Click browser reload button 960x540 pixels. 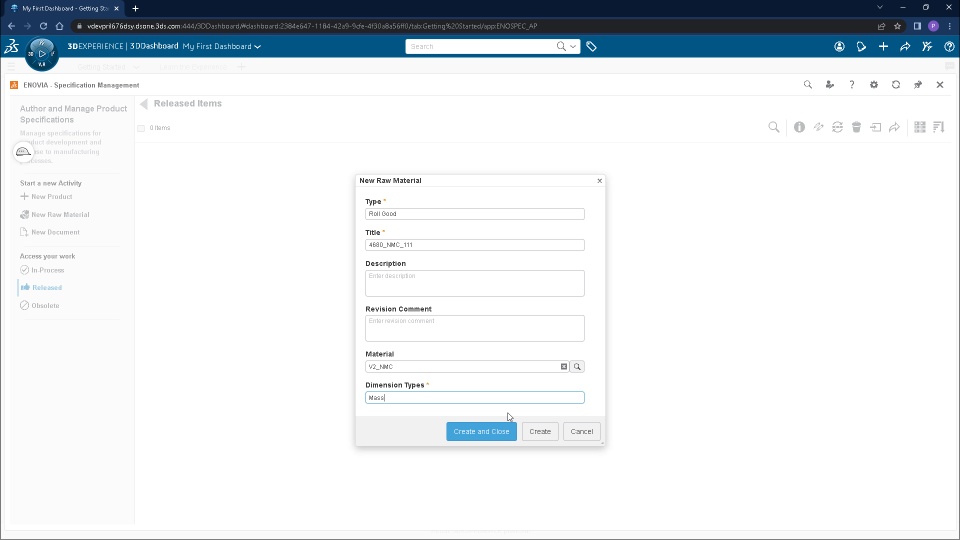point(43,26)
